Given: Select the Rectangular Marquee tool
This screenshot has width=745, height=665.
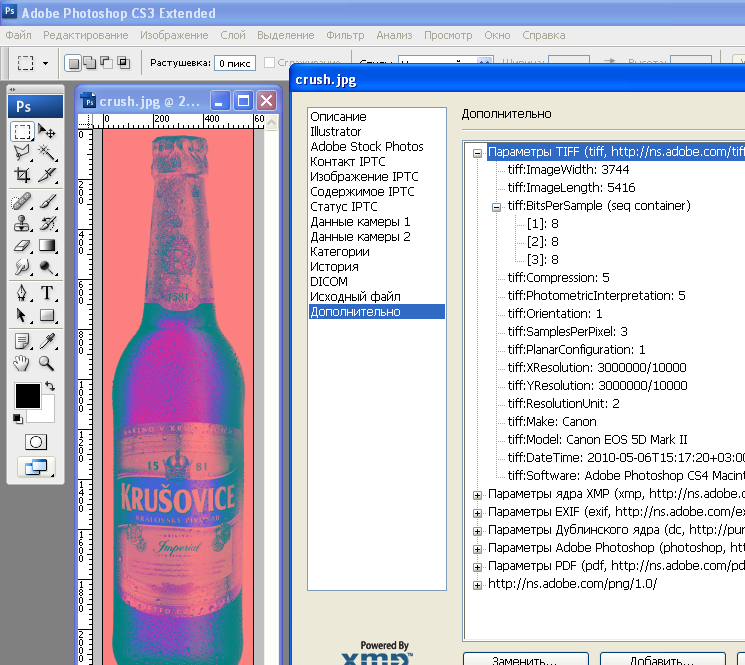Looking at the screenshot, I should pos(22,131).
